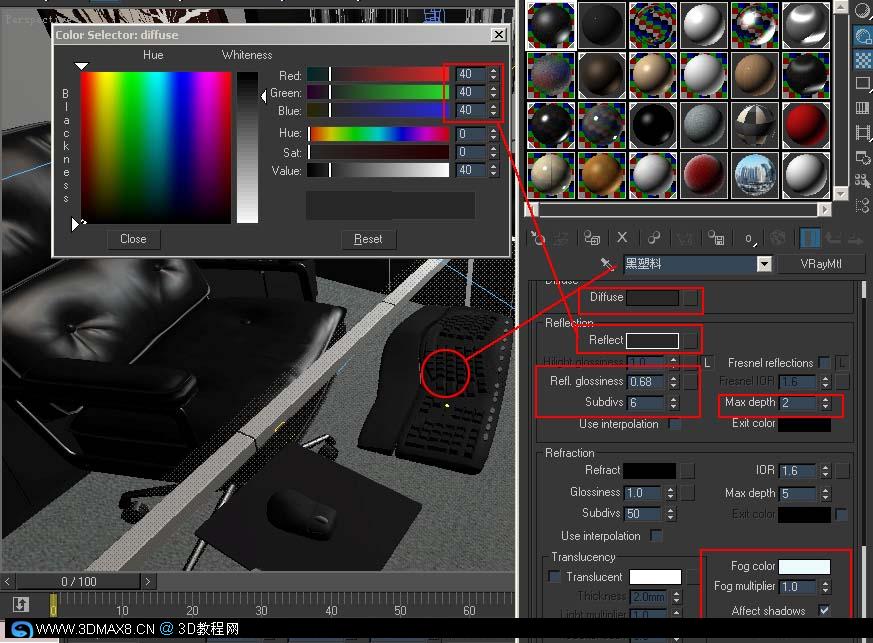Viewport: 873px width, 643px height.
Task: Click the sample slots scroll down arrow
Action: pyautogui.click(x=841, y=194)
